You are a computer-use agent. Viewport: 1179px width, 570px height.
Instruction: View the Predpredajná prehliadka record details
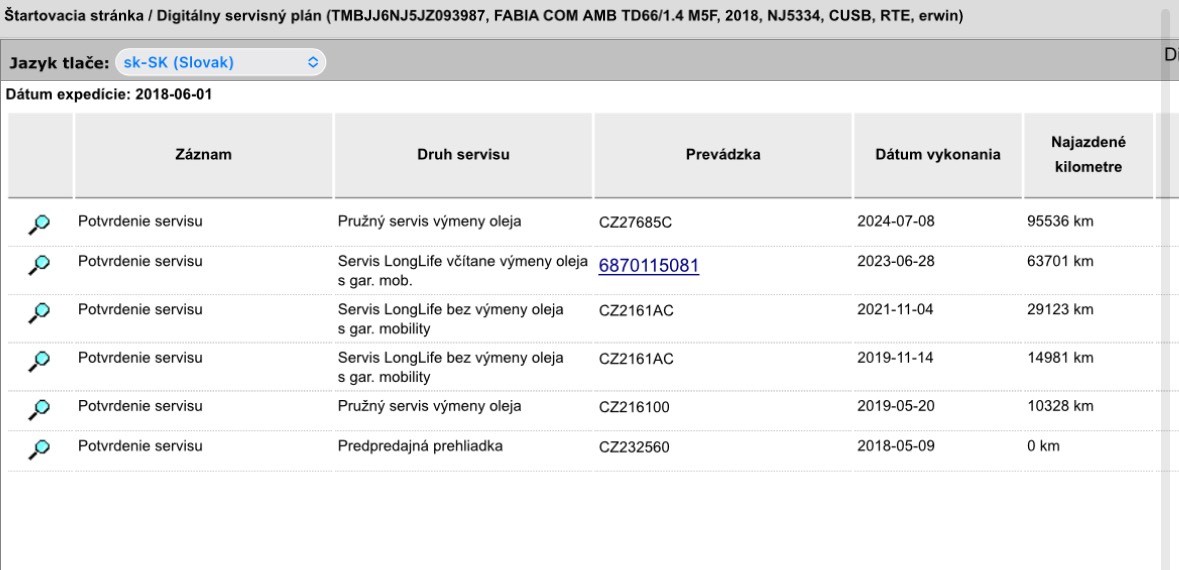[39, 448]
